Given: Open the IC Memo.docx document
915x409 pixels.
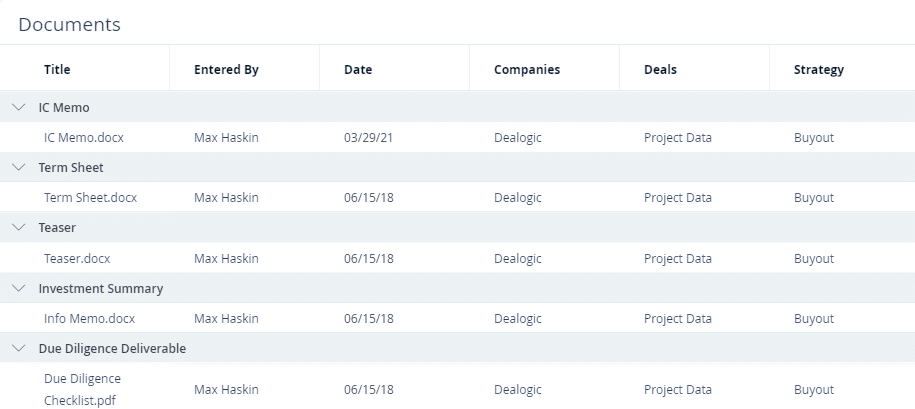Looking at the screenshot, I should [84, 138].
